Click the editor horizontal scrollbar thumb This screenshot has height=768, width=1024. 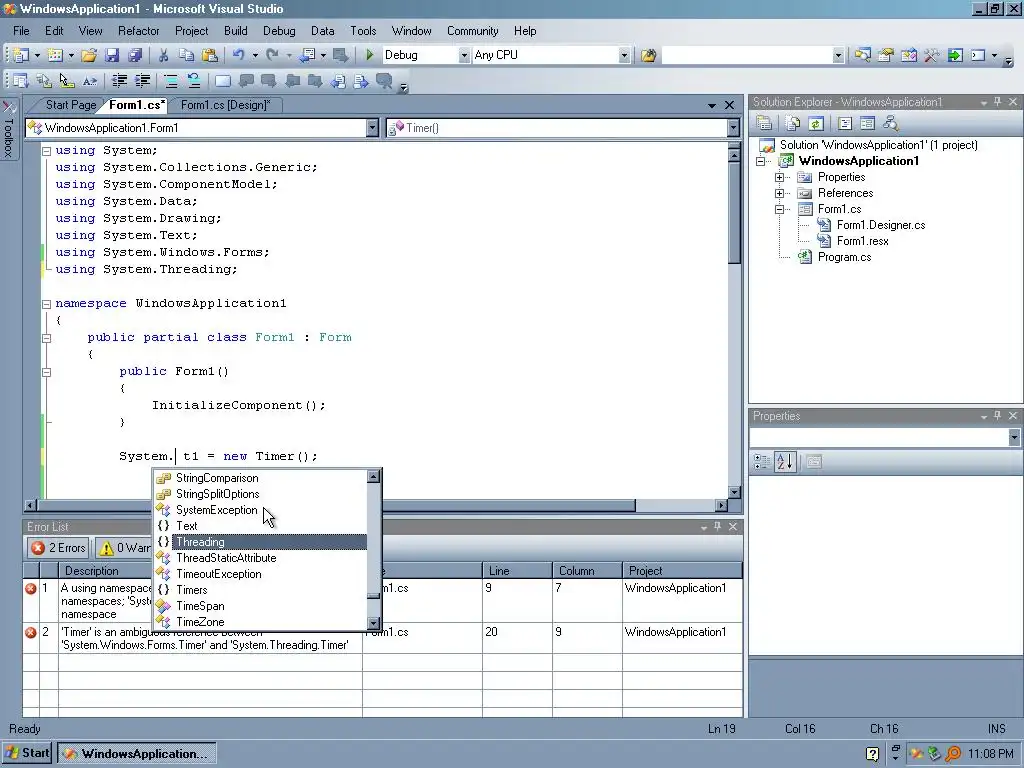click(x=336, y=505)
